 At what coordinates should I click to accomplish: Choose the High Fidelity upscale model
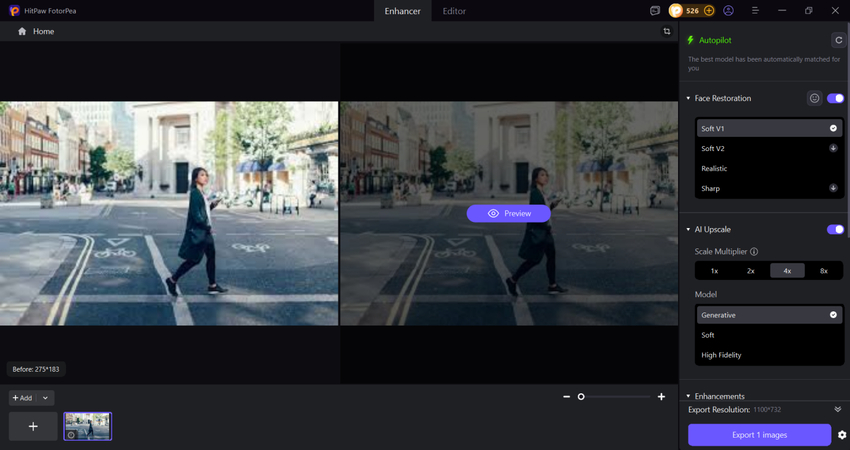pos(769,355)
